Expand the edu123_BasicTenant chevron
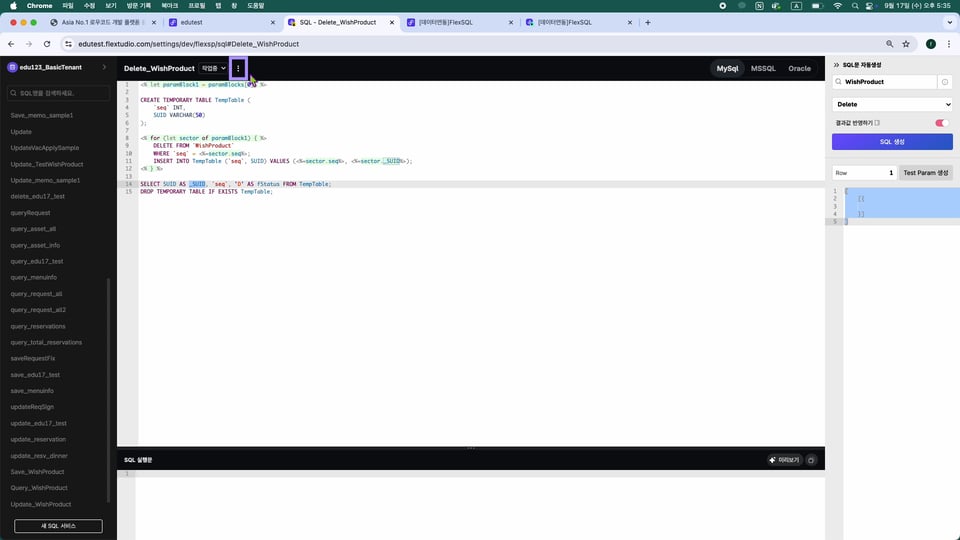The image size is (960, 540). point(104,67)
